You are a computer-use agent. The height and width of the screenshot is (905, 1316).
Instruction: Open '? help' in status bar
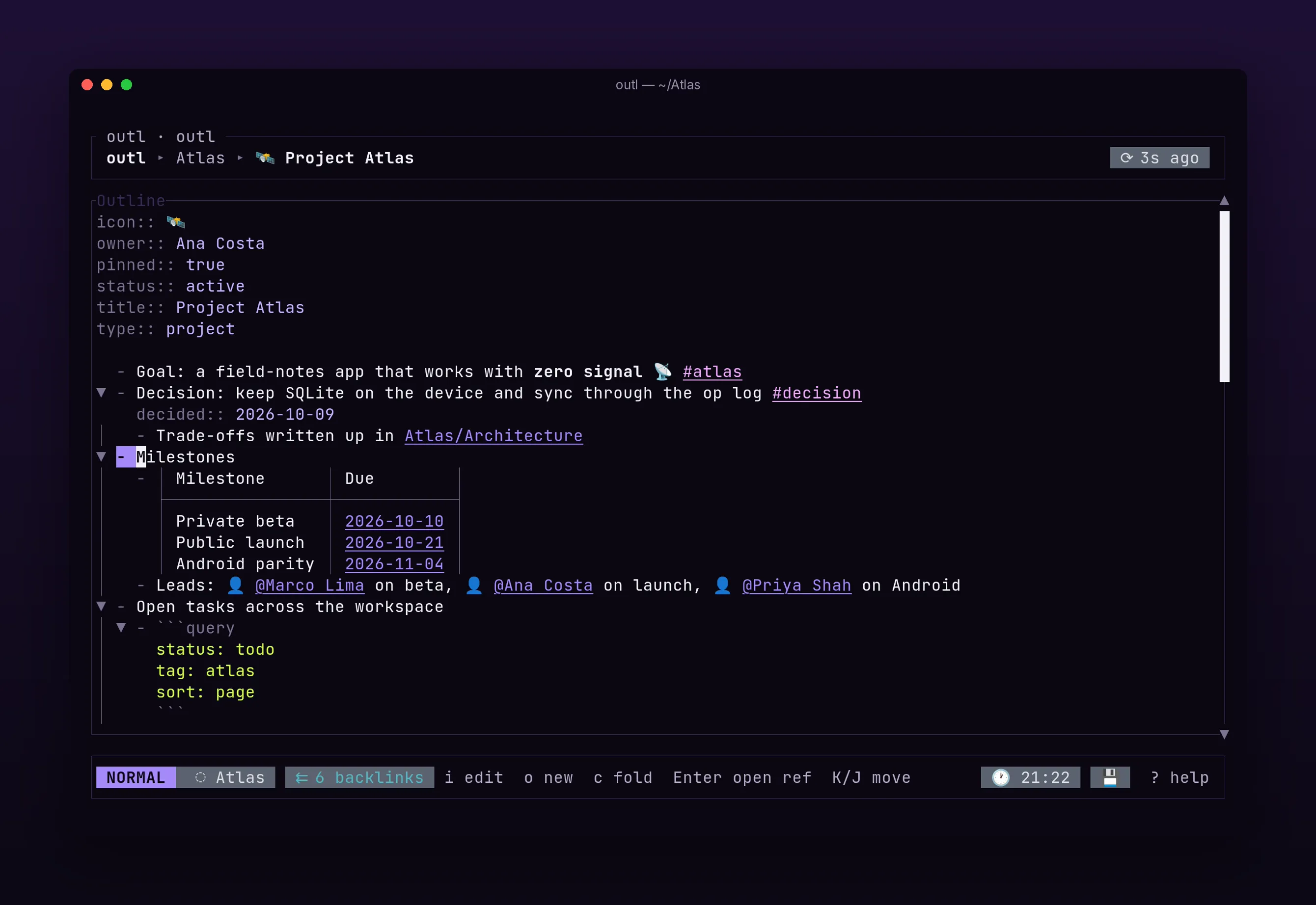(1179, 777)
